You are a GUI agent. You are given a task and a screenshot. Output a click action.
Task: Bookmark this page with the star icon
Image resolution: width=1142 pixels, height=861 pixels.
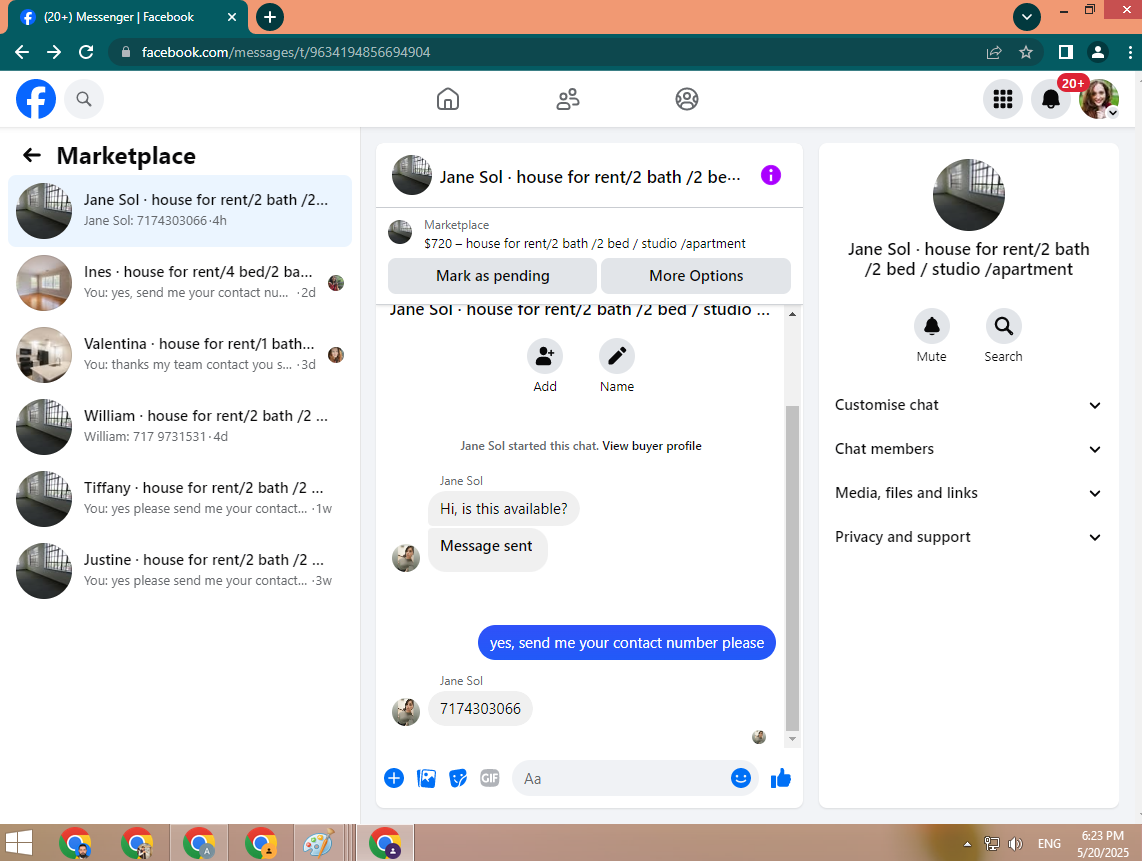(x=1026, y=52)
